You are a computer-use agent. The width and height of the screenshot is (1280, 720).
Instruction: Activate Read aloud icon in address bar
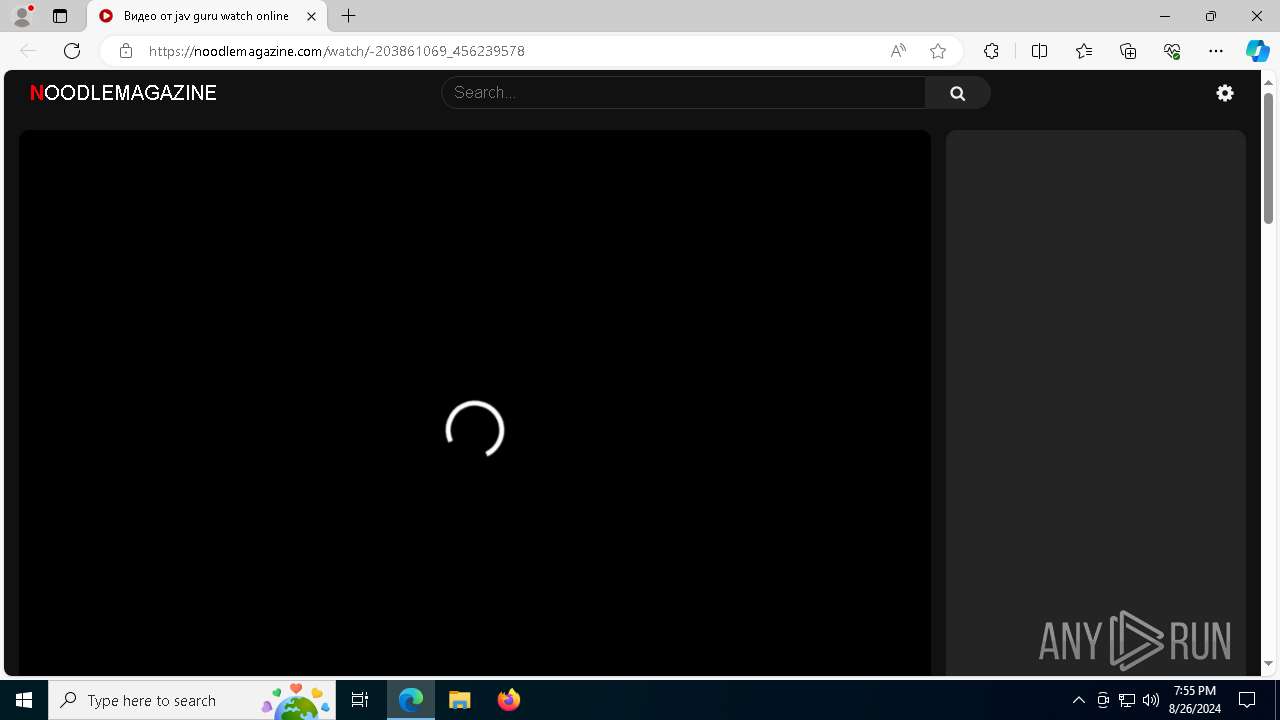click(898, 51)
